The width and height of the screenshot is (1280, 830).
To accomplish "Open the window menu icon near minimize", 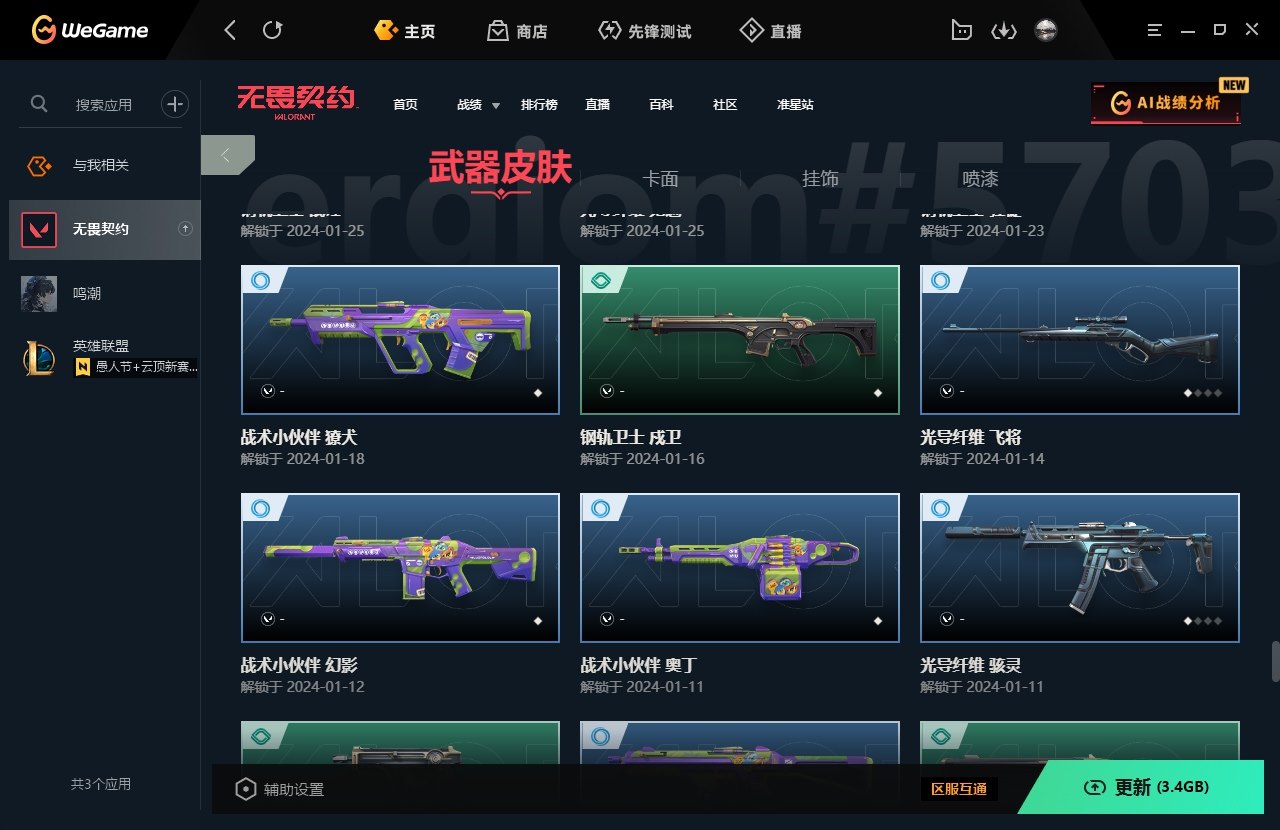I will (1155, 31).
